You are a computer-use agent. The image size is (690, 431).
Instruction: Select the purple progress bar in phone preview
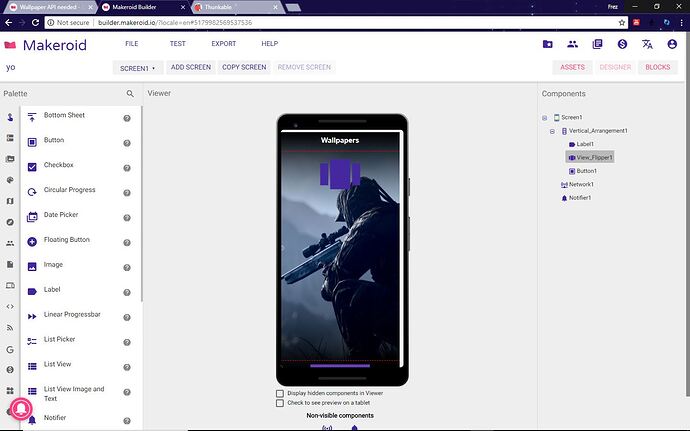(340, 365)
